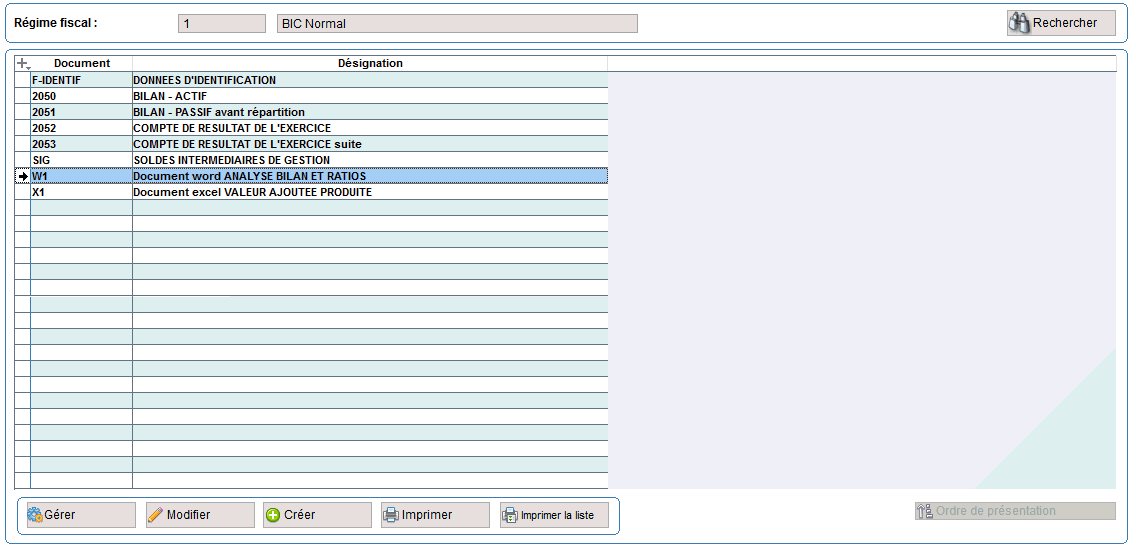Click the Modifier button label
The width and height of the screenshot is (1136, 548).
[188, 515]
